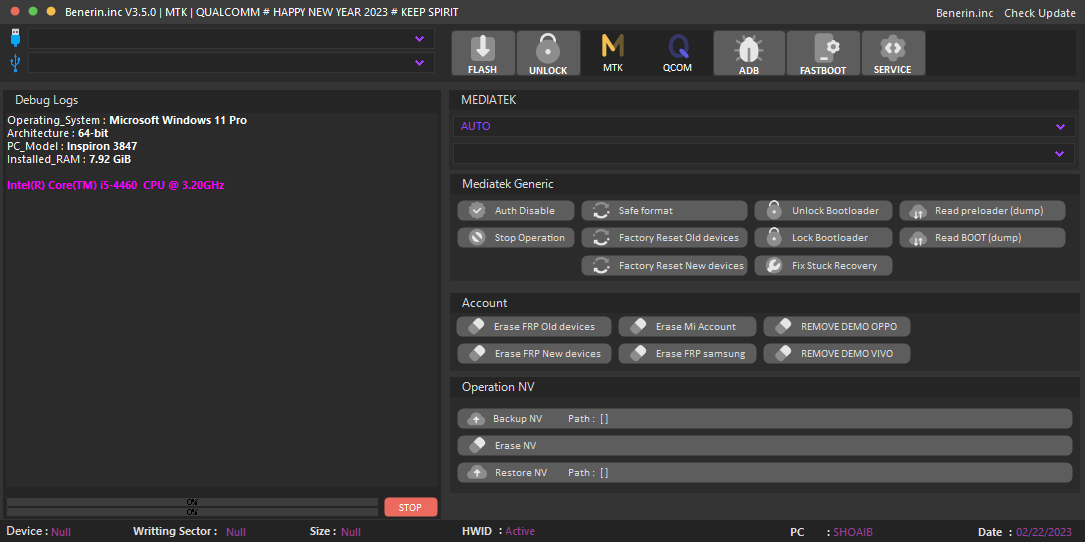This screenshot has width=1085, height=542.
Task: Open the ADB tab
Action: pyautogui.click(x=749, y=53)
